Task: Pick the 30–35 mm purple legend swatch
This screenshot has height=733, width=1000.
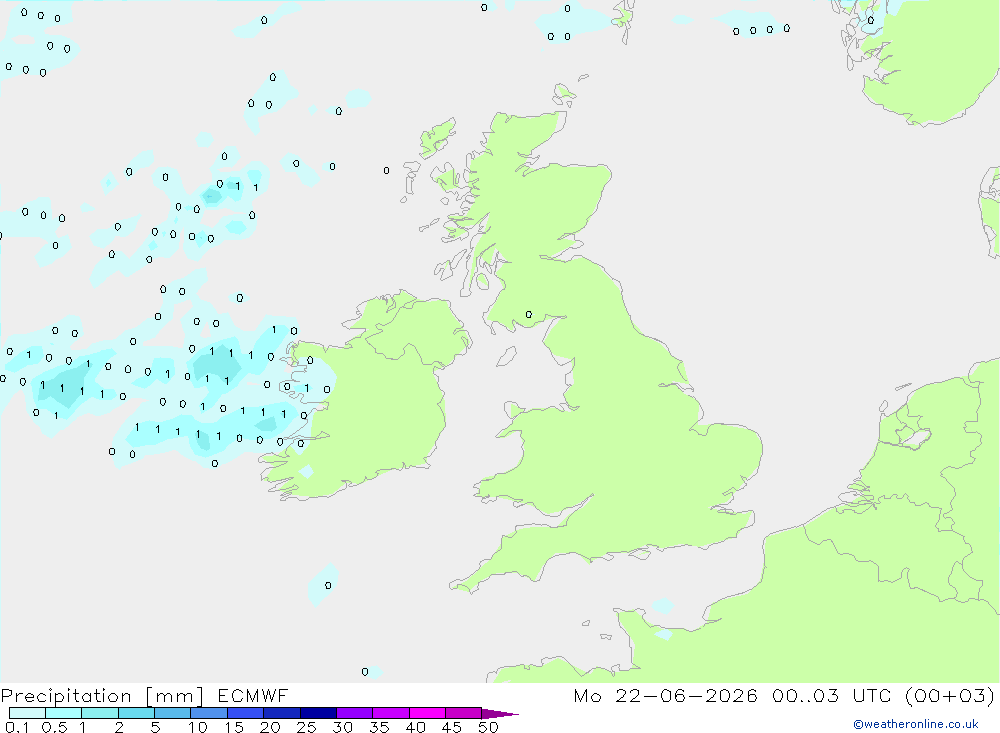Action: pyautogui.click(x=355, y=713)
